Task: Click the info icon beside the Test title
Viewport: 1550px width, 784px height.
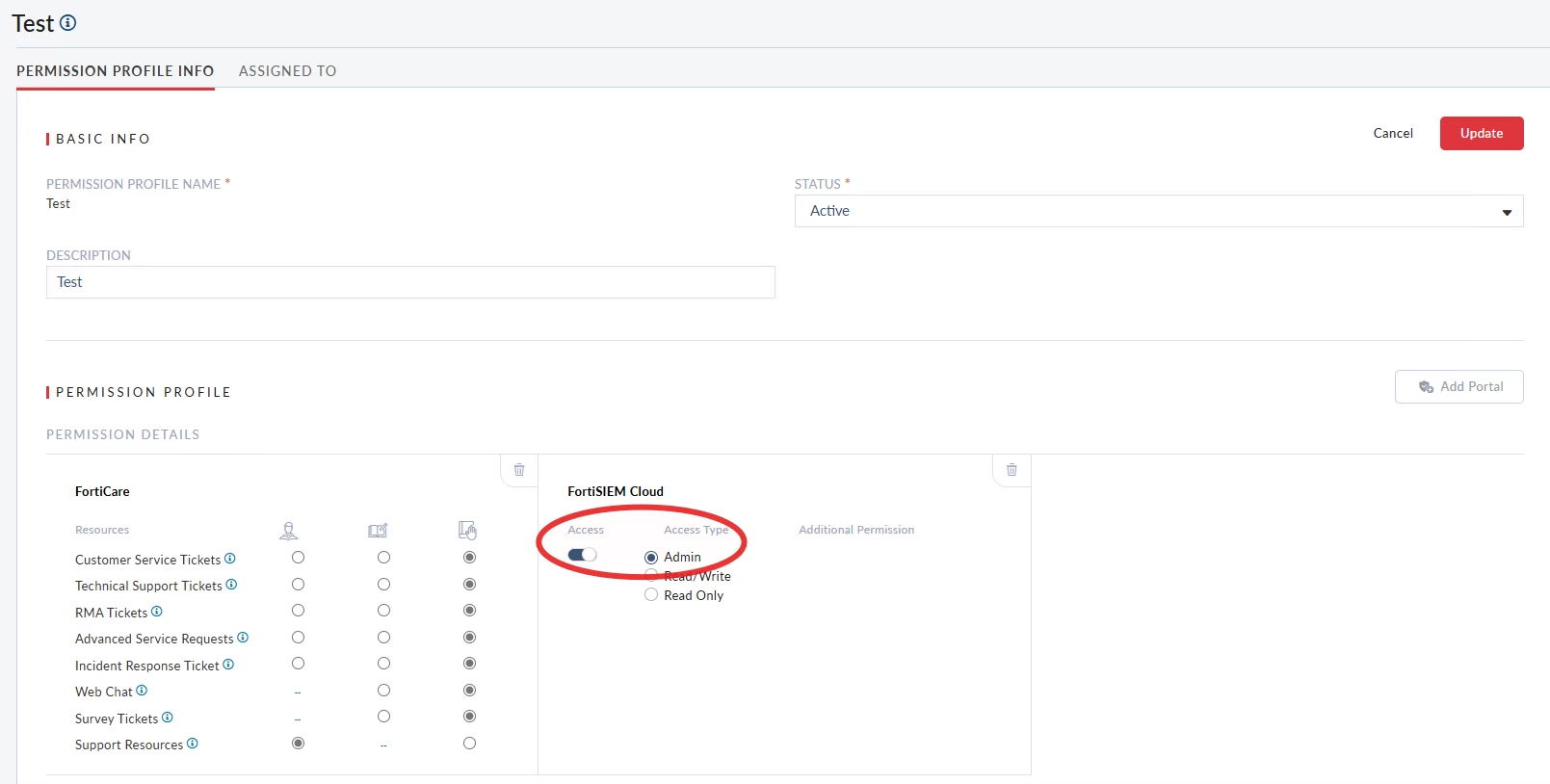Action: [x=67, y=23]
